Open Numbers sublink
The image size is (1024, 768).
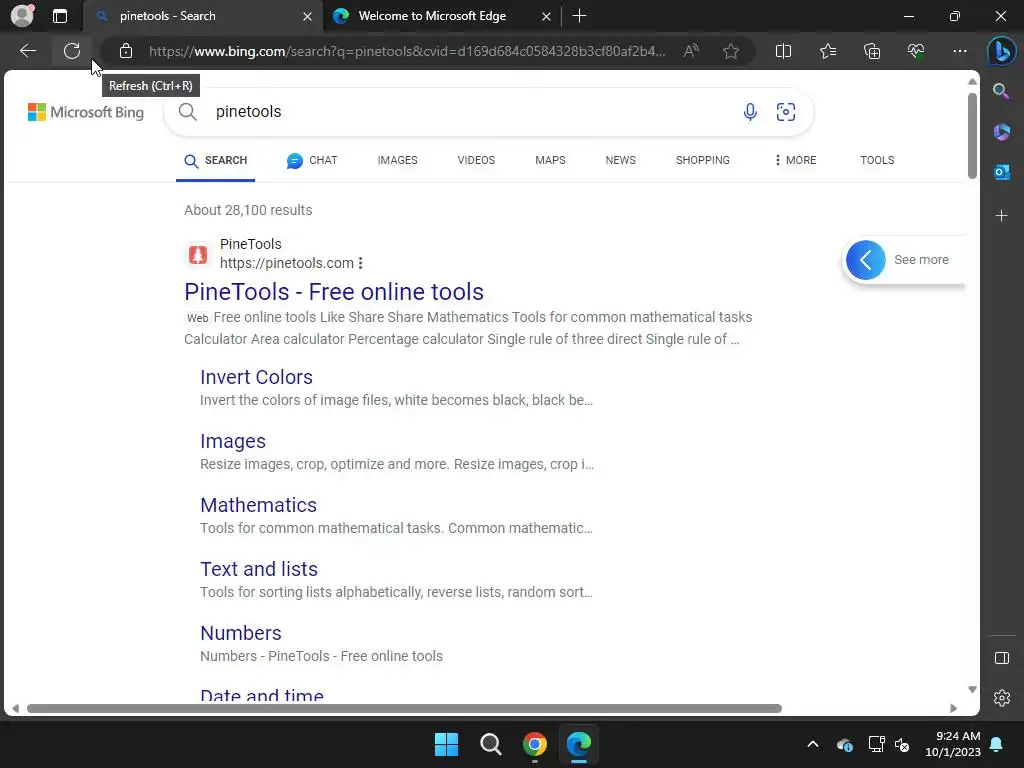click(x=240, y=633)
